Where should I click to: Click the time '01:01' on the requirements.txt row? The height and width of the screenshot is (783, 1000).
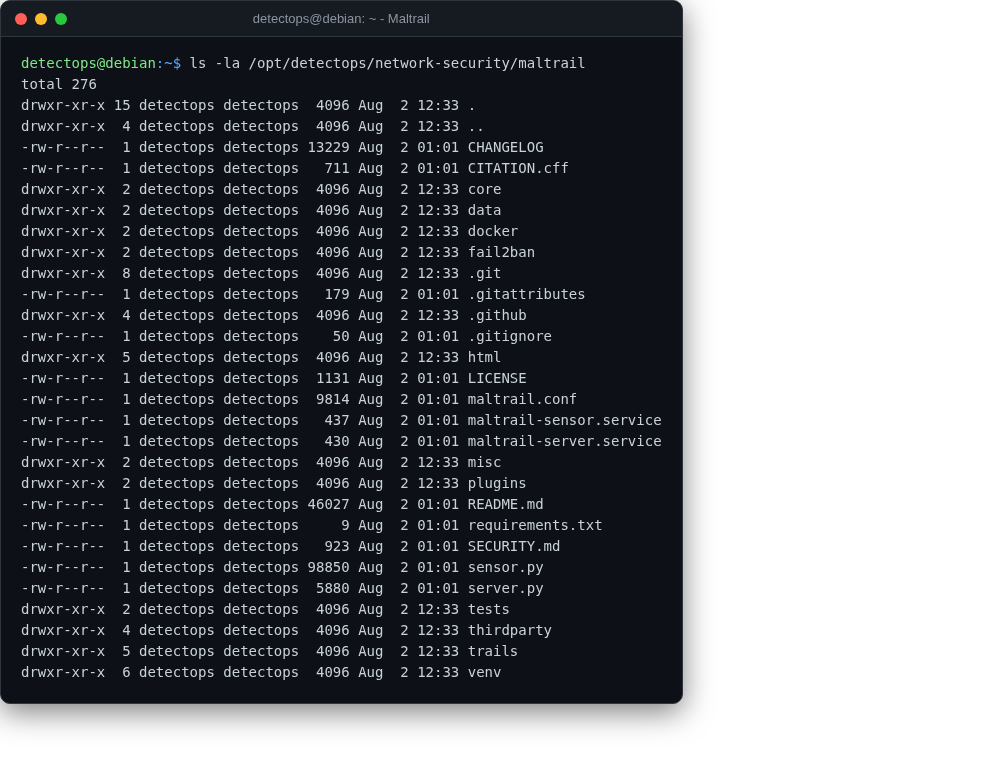coord(438,526)
